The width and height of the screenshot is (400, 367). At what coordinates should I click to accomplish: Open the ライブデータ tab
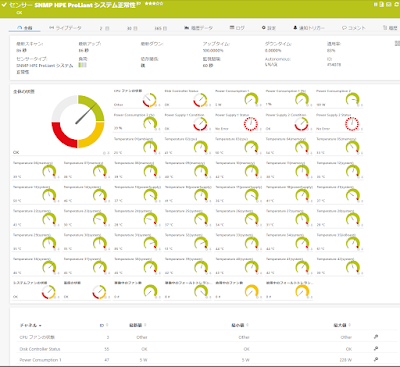click(65, 28)
